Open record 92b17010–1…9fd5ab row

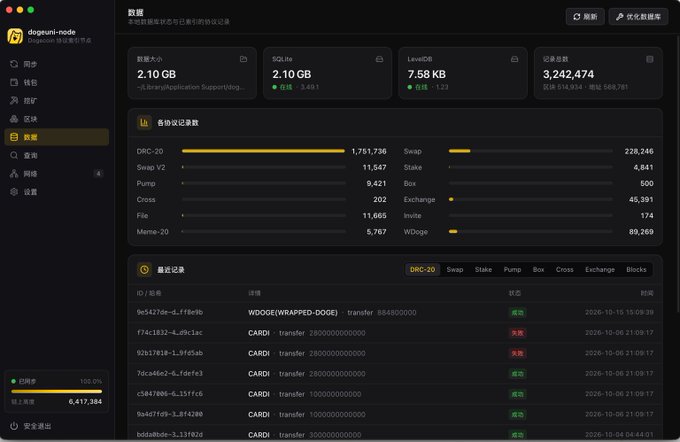(395, 353)
